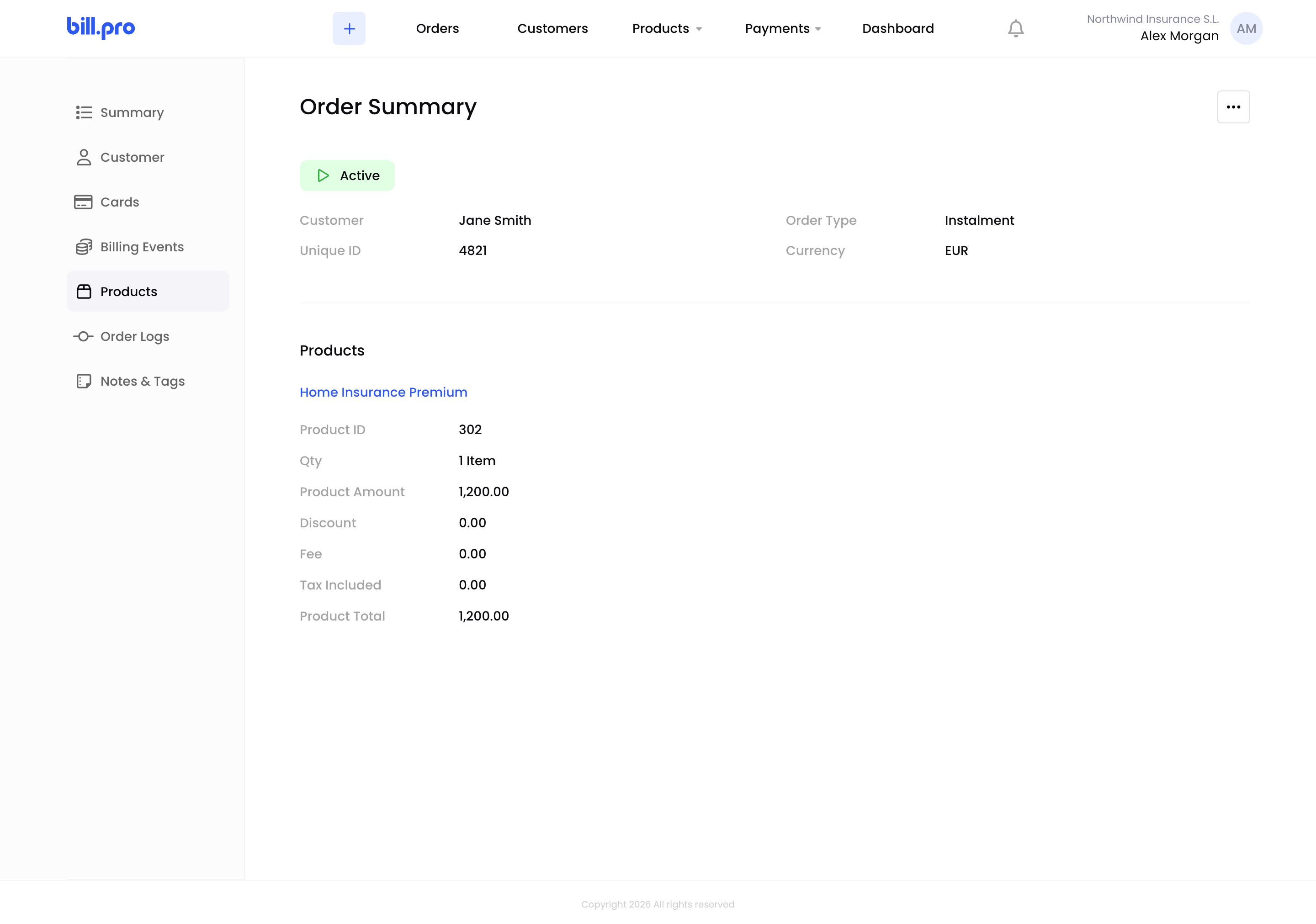Open Customers in the top navigation
Viewport: 1316px width, 924px height.
(x=552, y=28)
